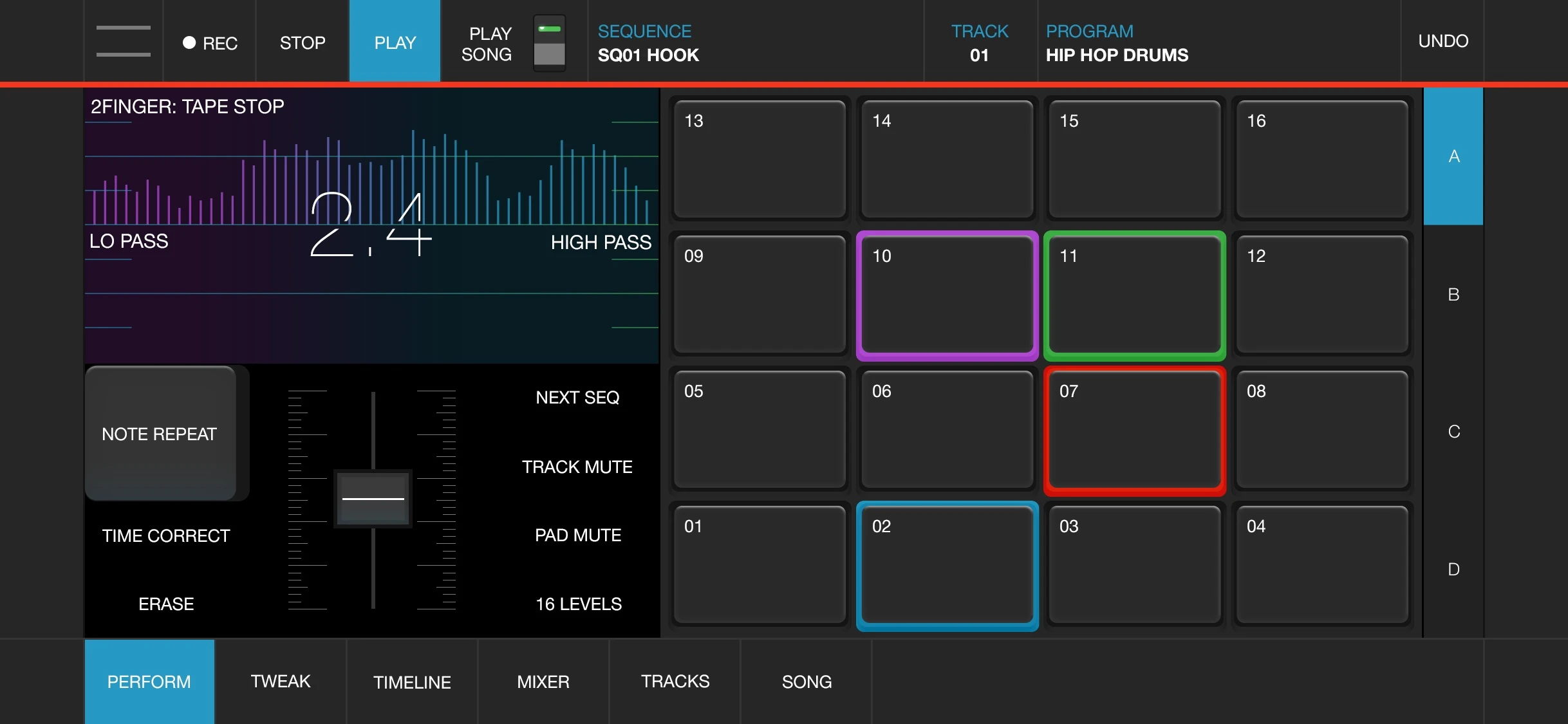The image size is (1568, 724).
Task: Open the hamburger menu icon
Action: point(123,41)
